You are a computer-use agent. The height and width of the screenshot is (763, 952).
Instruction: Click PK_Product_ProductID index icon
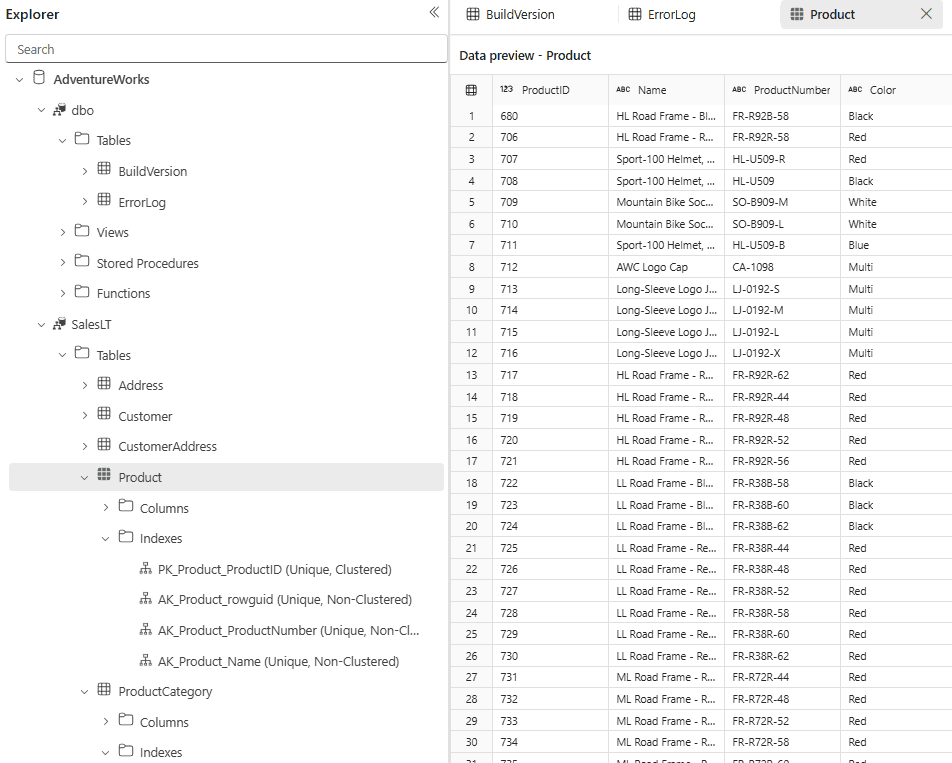[146, 568]
